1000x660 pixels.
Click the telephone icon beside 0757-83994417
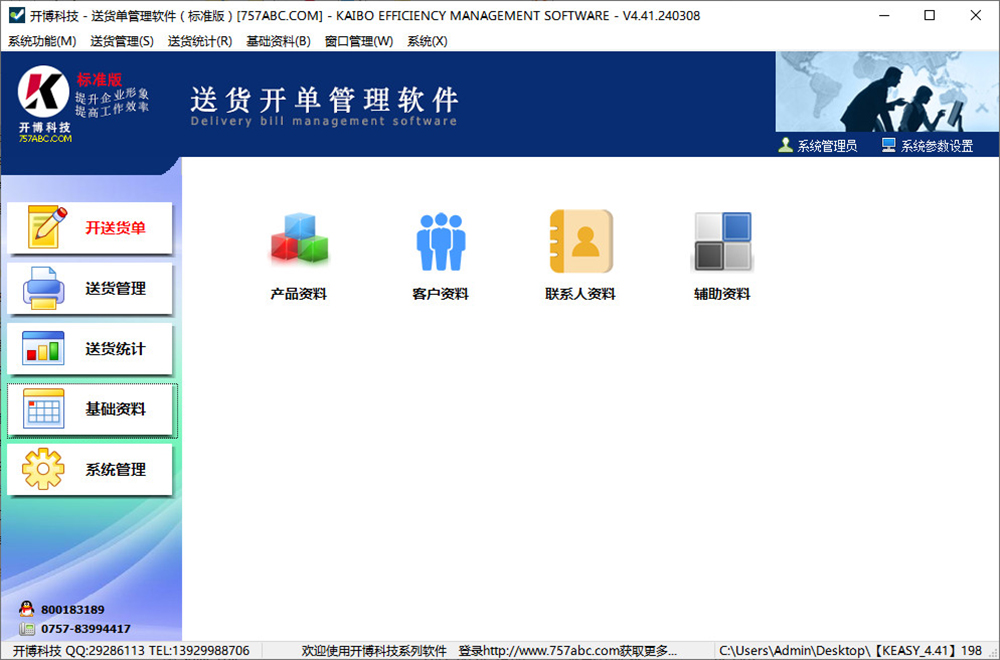[x=27, y=629]
